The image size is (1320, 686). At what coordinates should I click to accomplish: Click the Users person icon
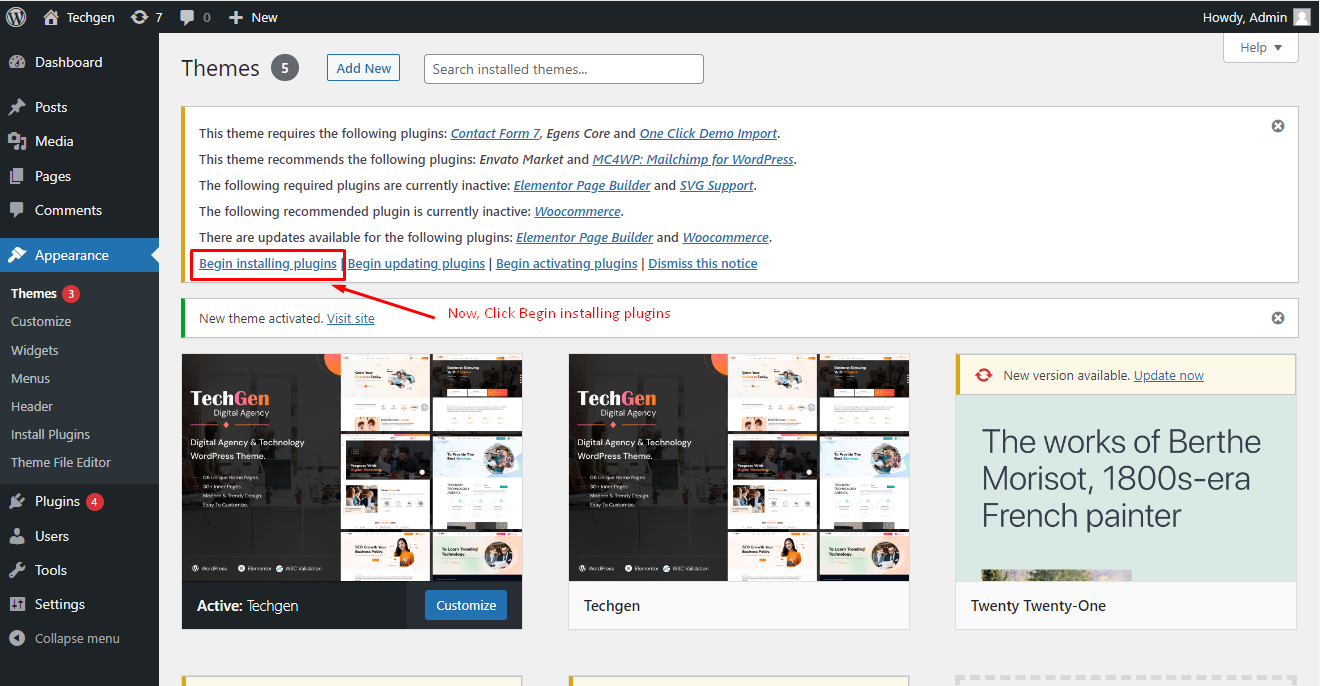17,536
